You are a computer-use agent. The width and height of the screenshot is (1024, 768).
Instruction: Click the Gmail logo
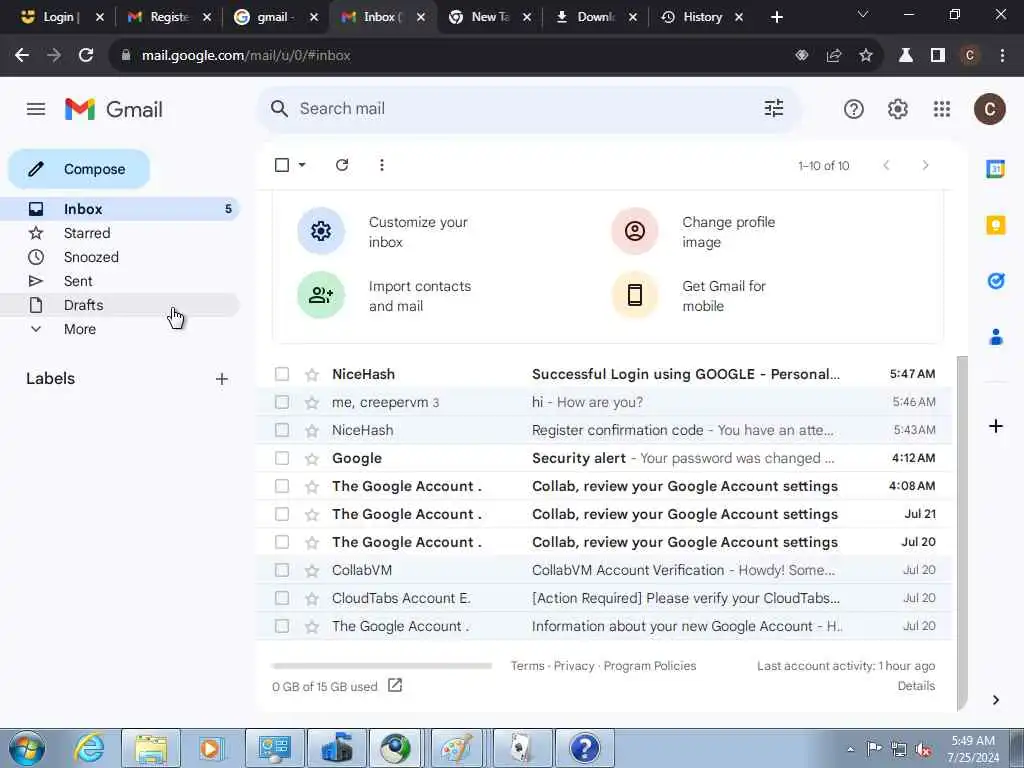[114, 109]
